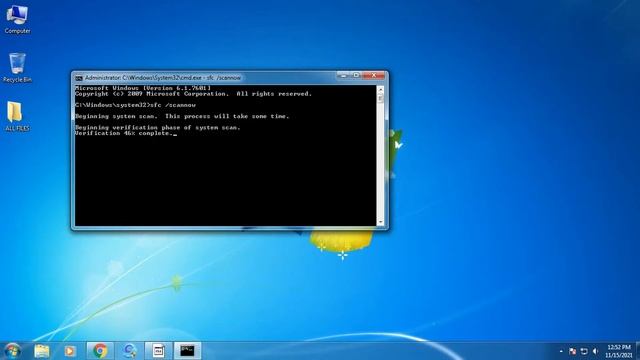Click 'Beginning verification phase of system scan.' line
This screenshot has height=360, width=640.
click(x=158, y=127)
